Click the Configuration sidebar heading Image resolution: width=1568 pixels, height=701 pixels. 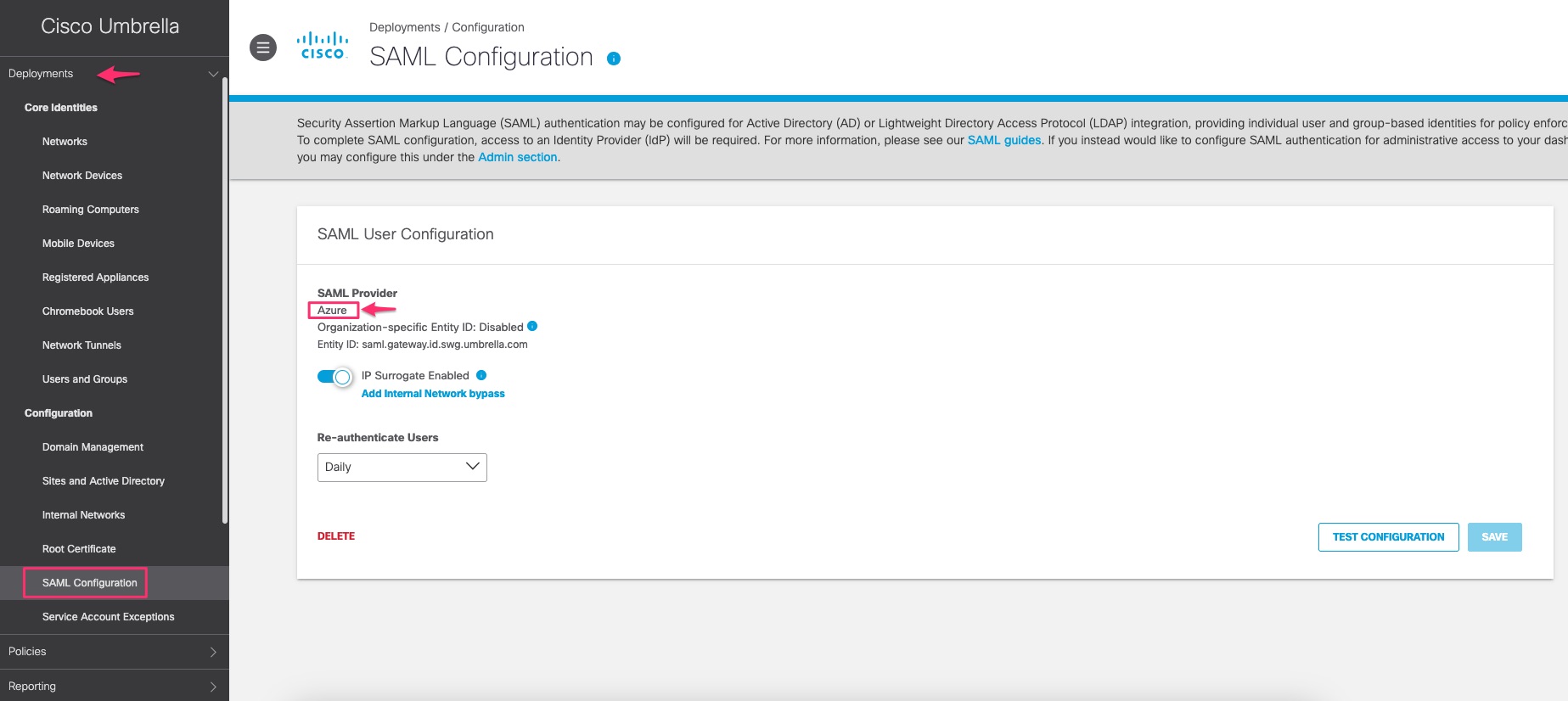point(59,413)
